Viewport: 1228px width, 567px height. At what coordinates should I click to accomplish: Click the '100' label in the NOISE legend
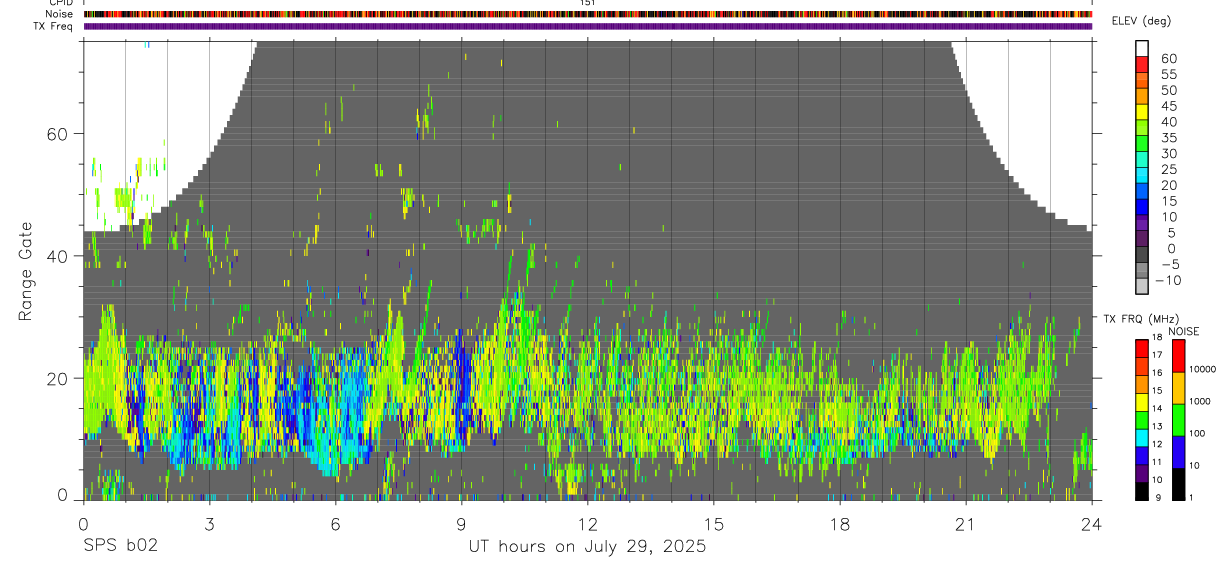point(1195,434)
